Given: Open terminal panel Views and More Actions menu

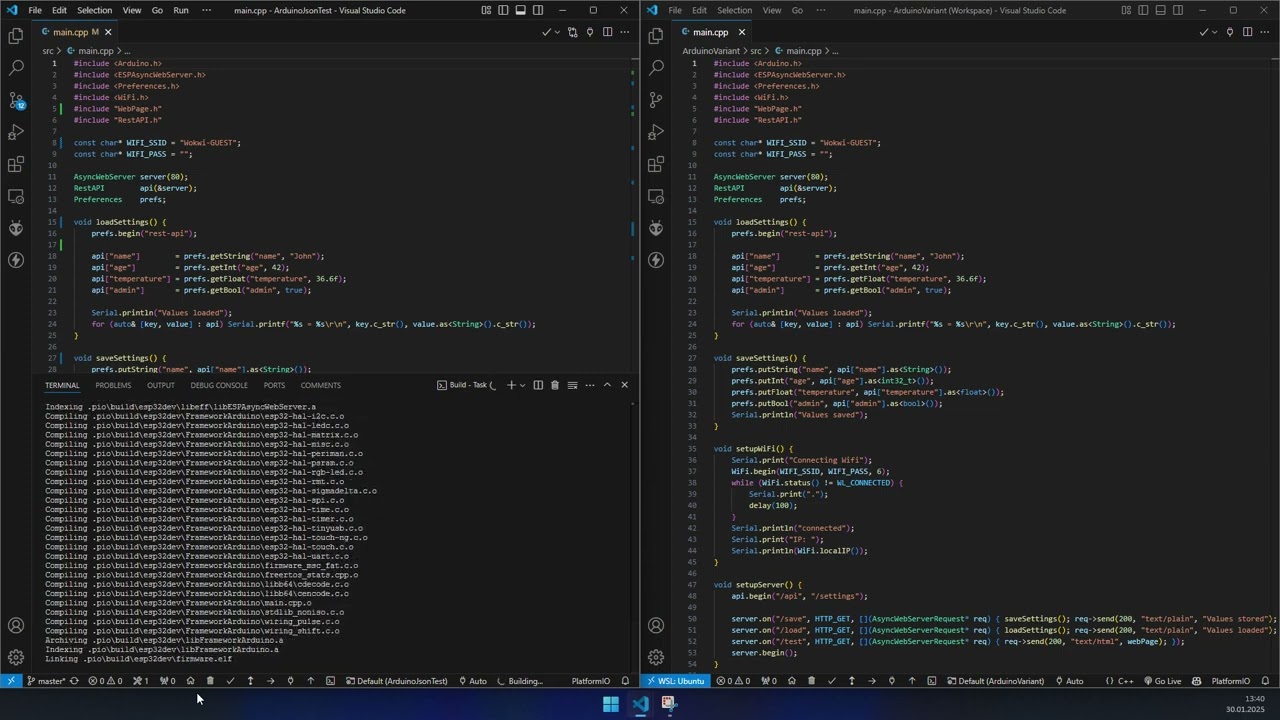Looking at the screenshot, I should click(x=589, y=385).
